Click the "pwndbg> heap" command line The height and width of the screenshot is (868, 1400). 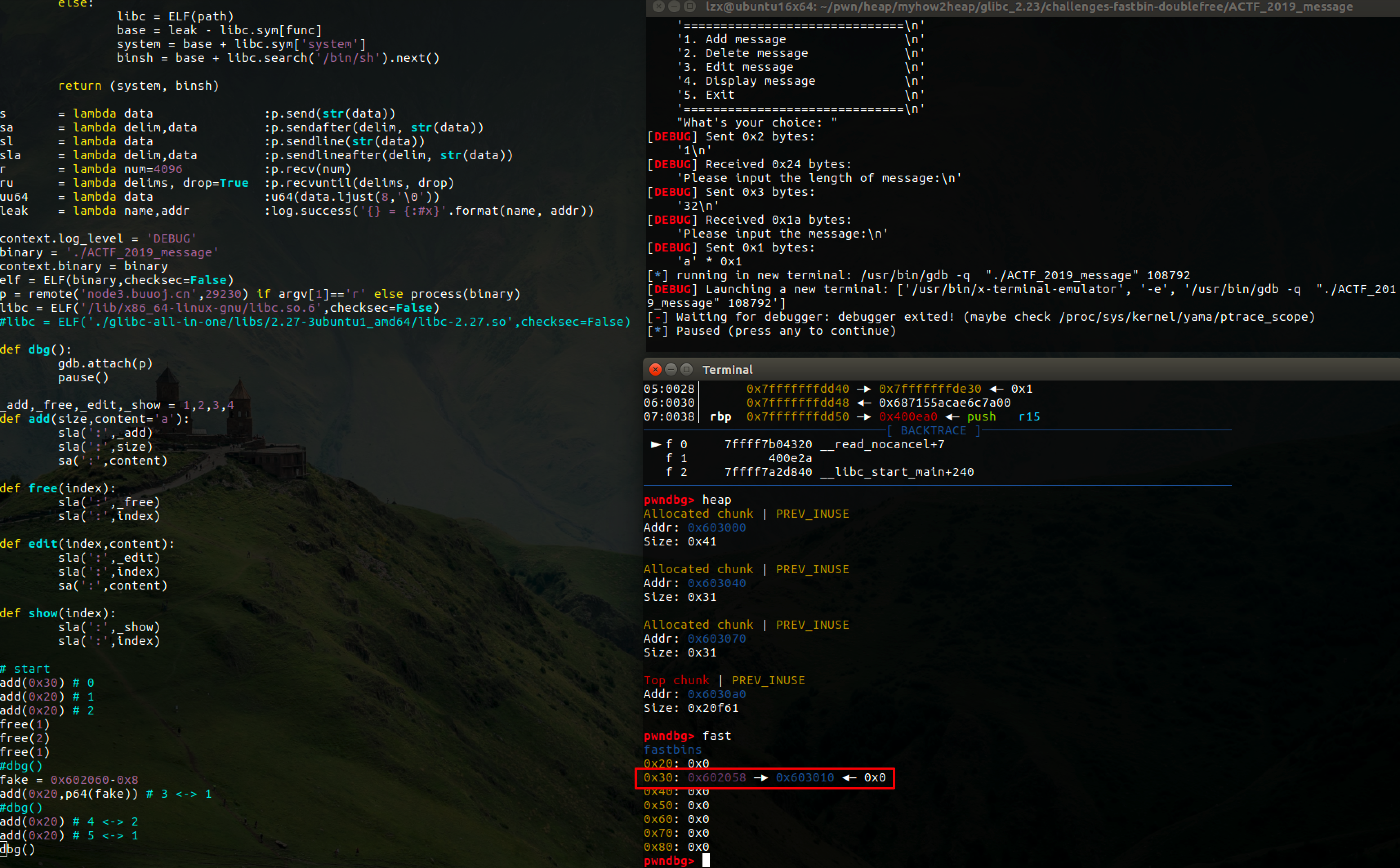687,500
